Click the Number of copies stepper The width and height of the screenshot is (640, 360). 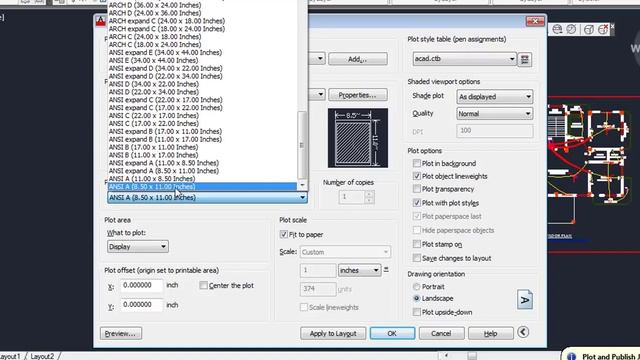click(x=369, y=197)
